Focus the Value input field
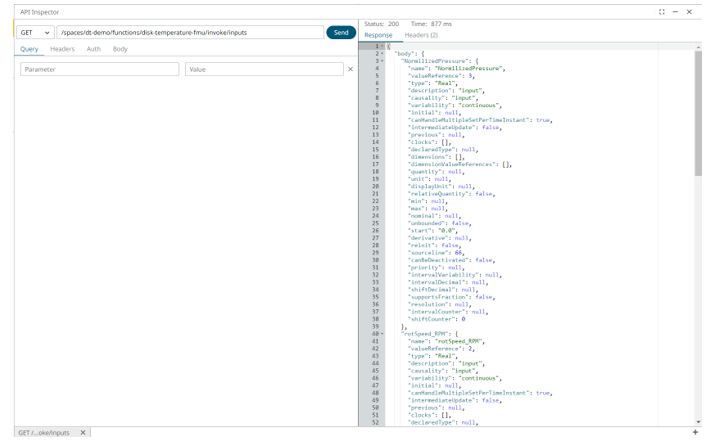The height and width of the screenshot is (444, 725). click(263, 70)
